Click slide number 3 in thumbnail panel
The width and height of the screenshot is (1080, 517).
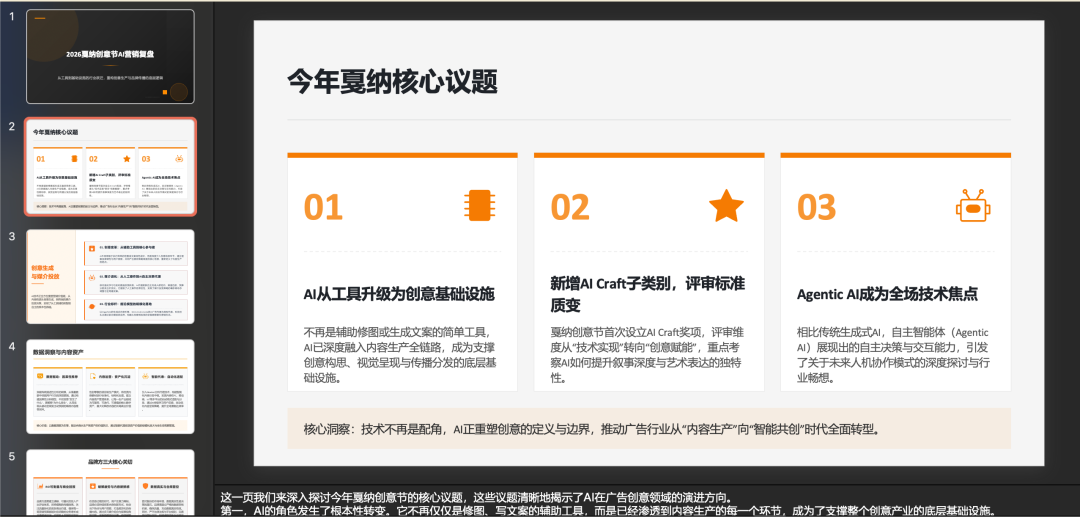point(11,236)
